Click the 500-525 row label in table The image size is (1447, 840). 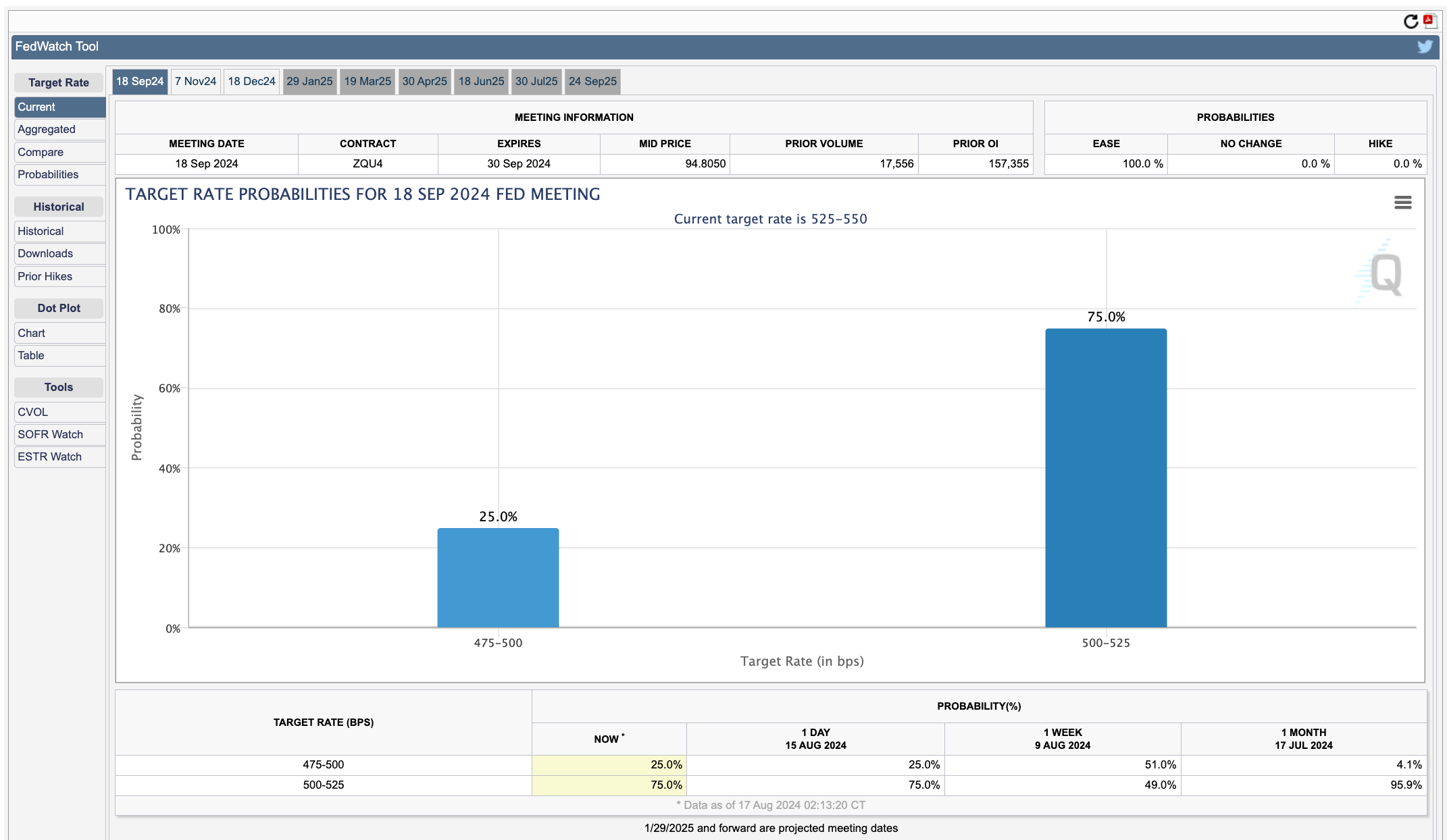pyautogui.click(x=324, y=785)
